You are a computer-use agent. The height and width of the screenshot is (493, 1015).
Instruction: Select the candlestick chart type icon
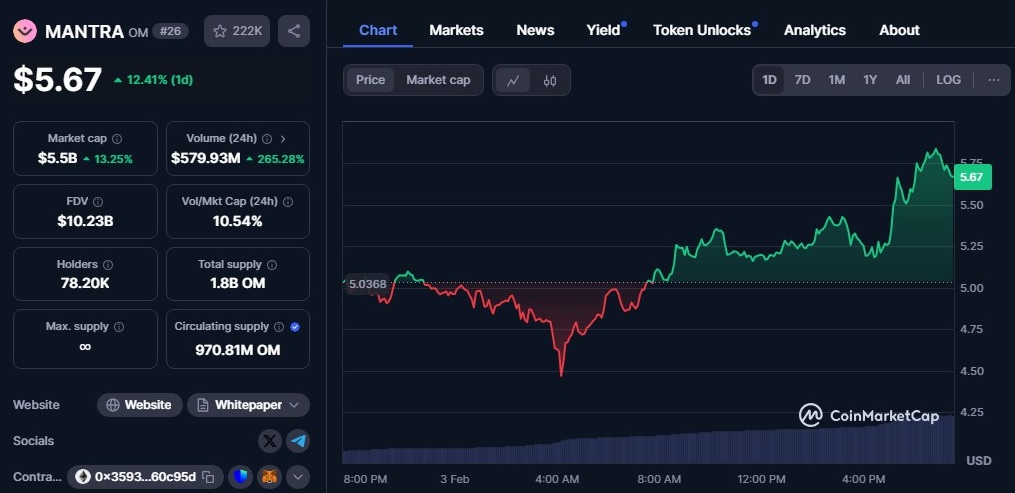tap(550, 80)
